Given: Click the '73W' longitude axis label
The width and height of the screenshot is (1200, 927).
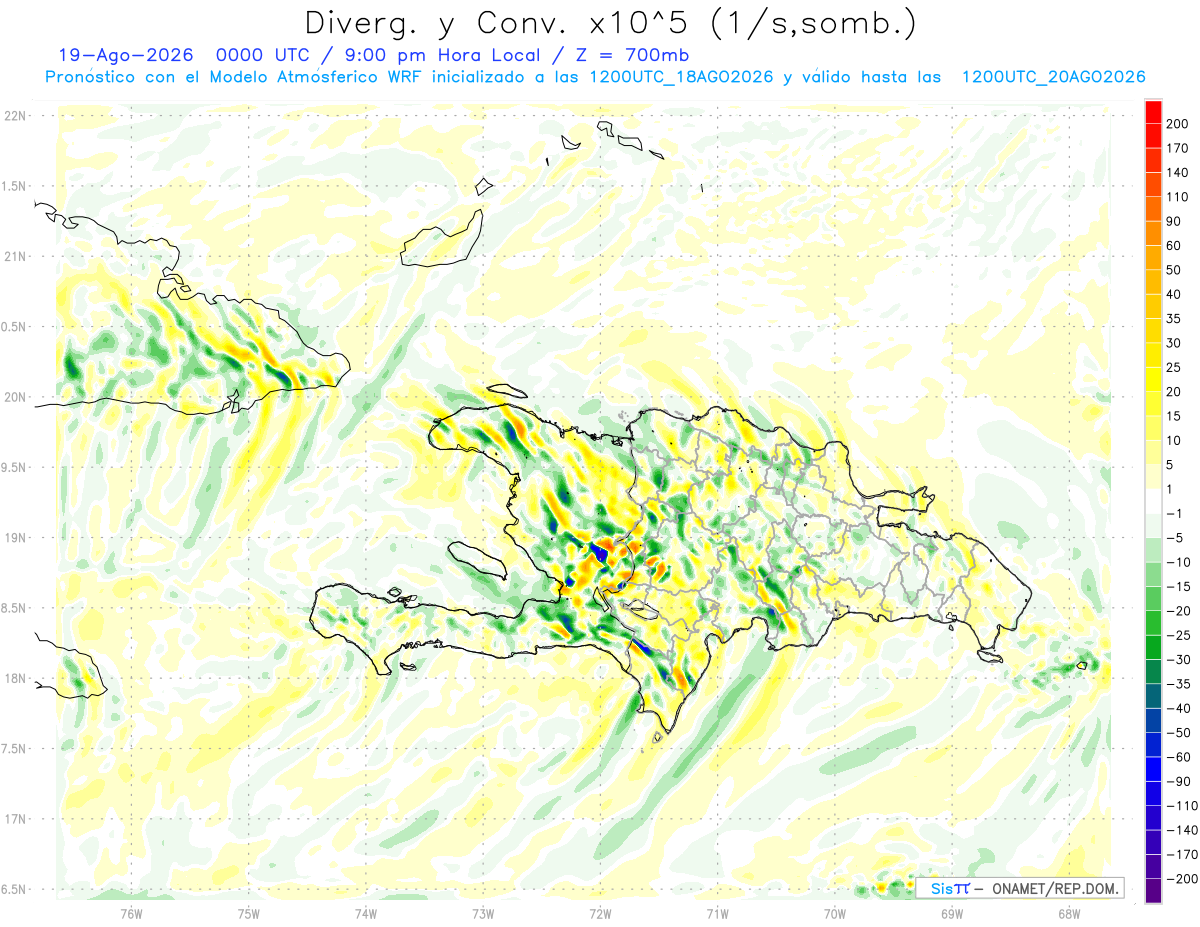Looking at the screenshot, I should pyautogui.click(x=483, y=913).
